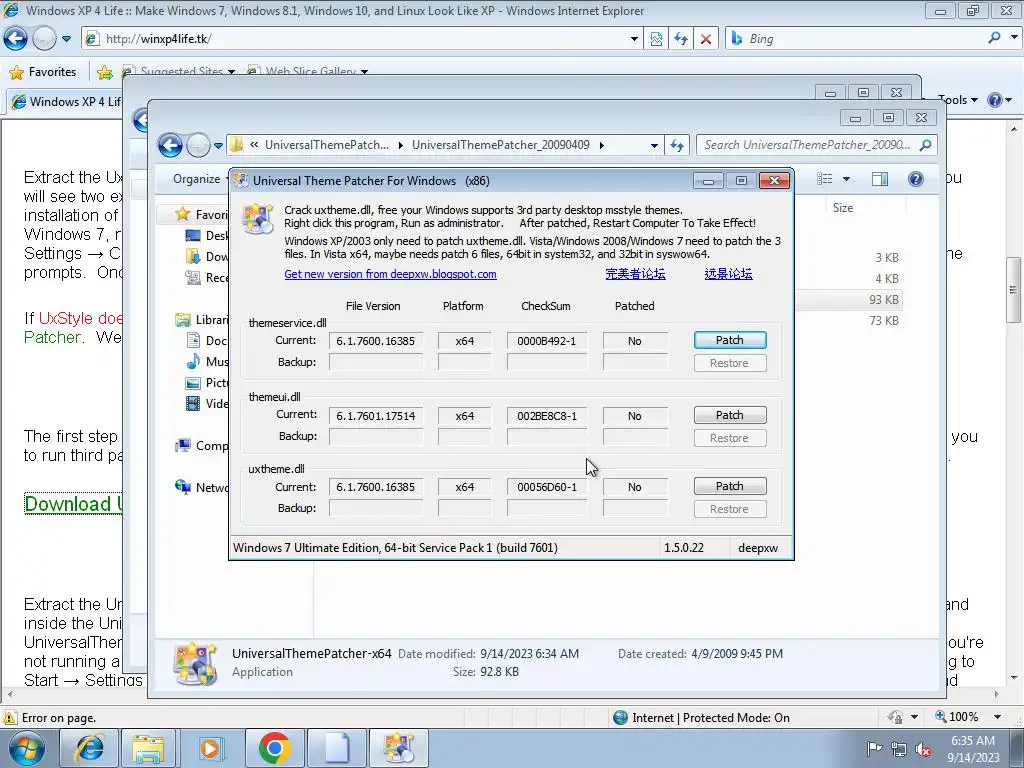Change the view with Explorer views icon
The width and height of the screenshot is (1024, 768).
point(825,179)
